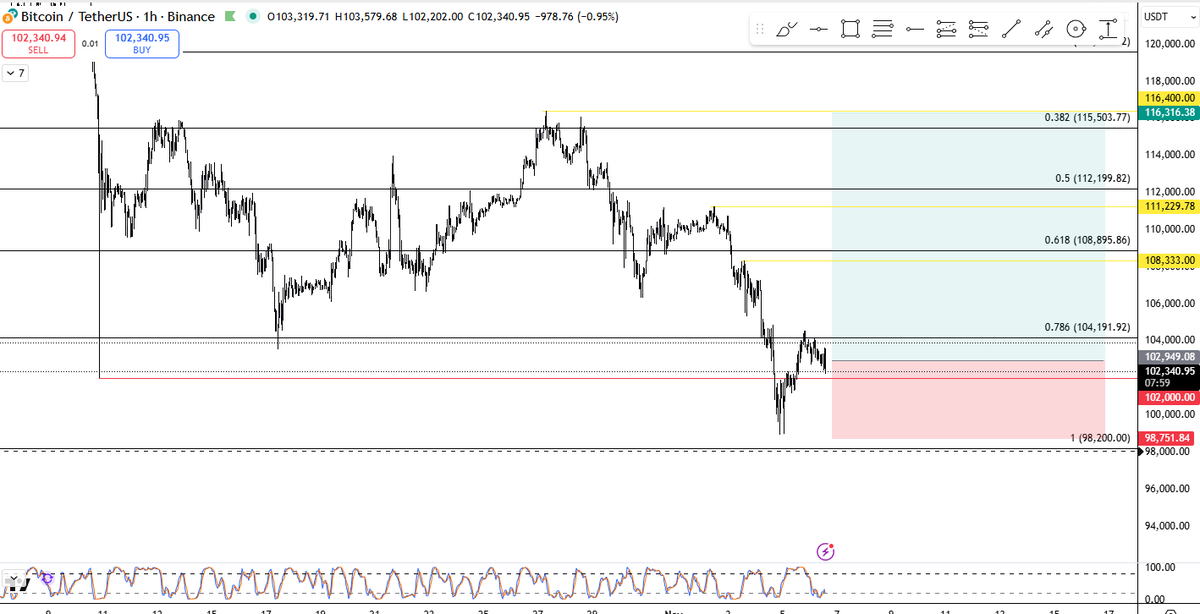1200x614 pixels.
Task: Click the green market status dot
Action: (252, 17)
